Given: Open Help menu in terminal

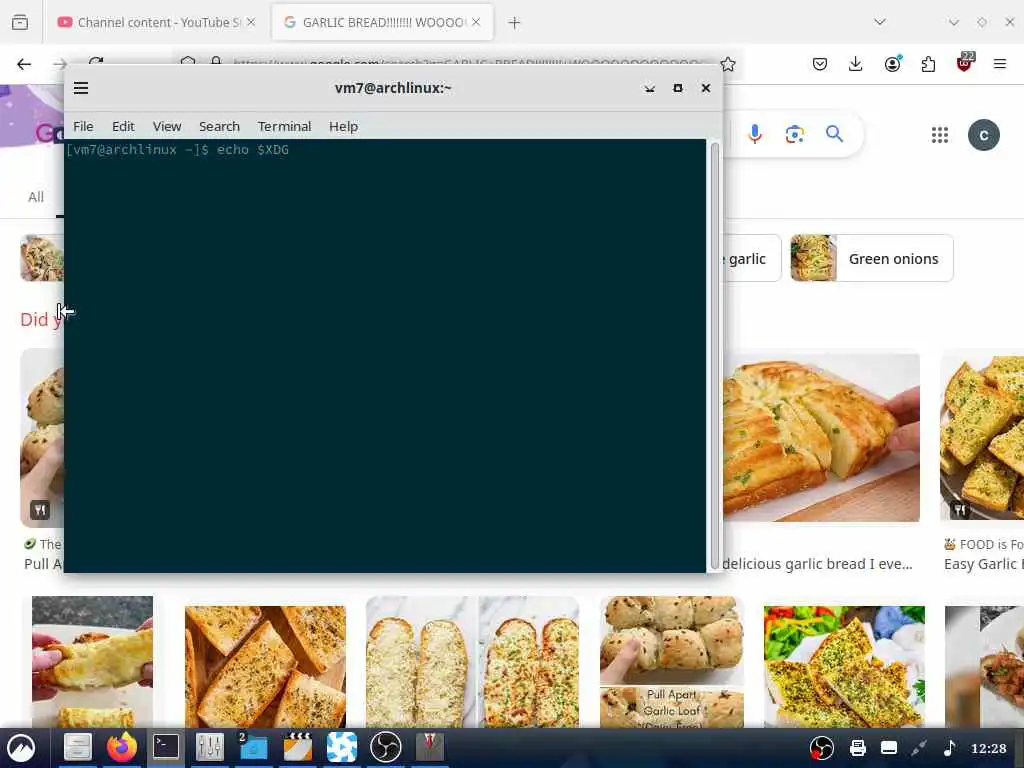Looking at the screenshot, I should coord(343,126).
